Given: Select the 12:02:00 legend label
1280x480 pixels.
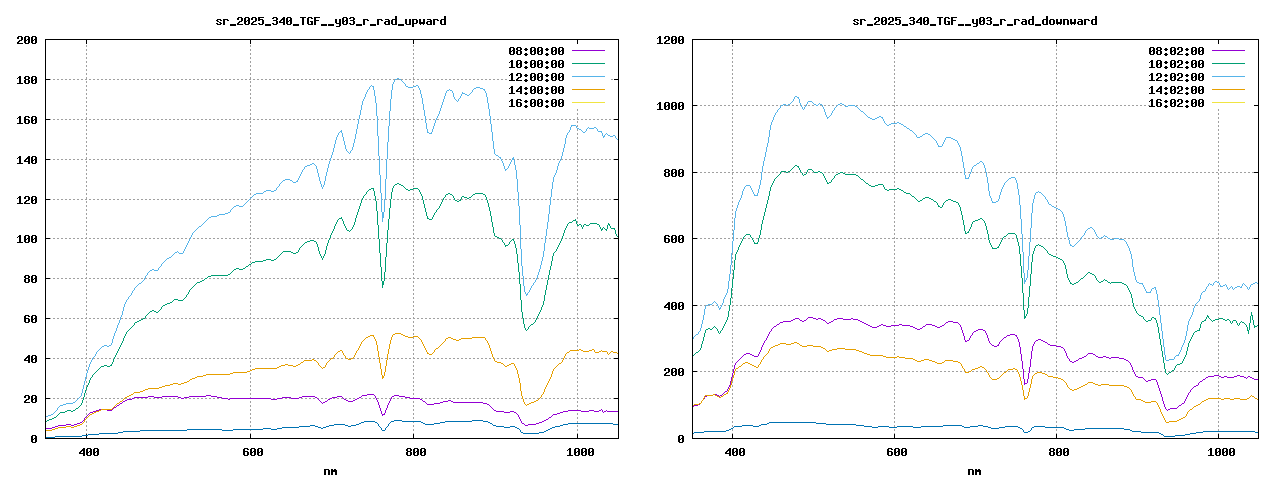Looking at the screenshot, I should pyautogui.click(x=1176, y=77).
